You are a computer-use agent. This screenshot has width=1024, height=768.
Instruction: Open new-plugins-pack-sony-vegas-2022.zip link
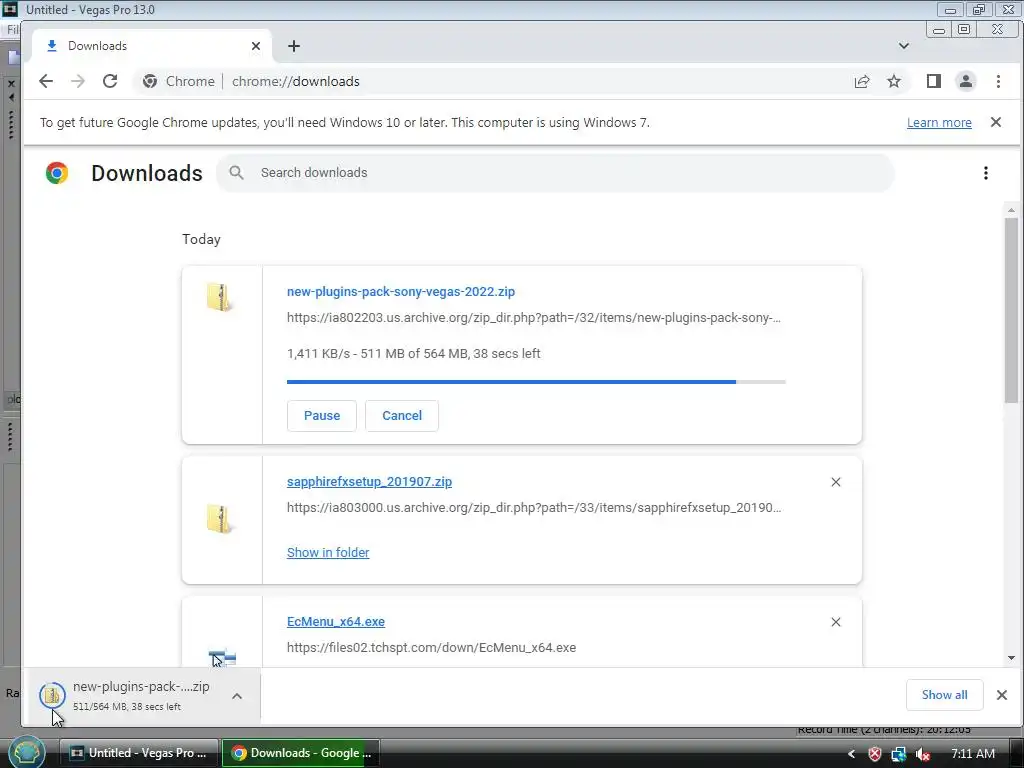click(401, 292)
